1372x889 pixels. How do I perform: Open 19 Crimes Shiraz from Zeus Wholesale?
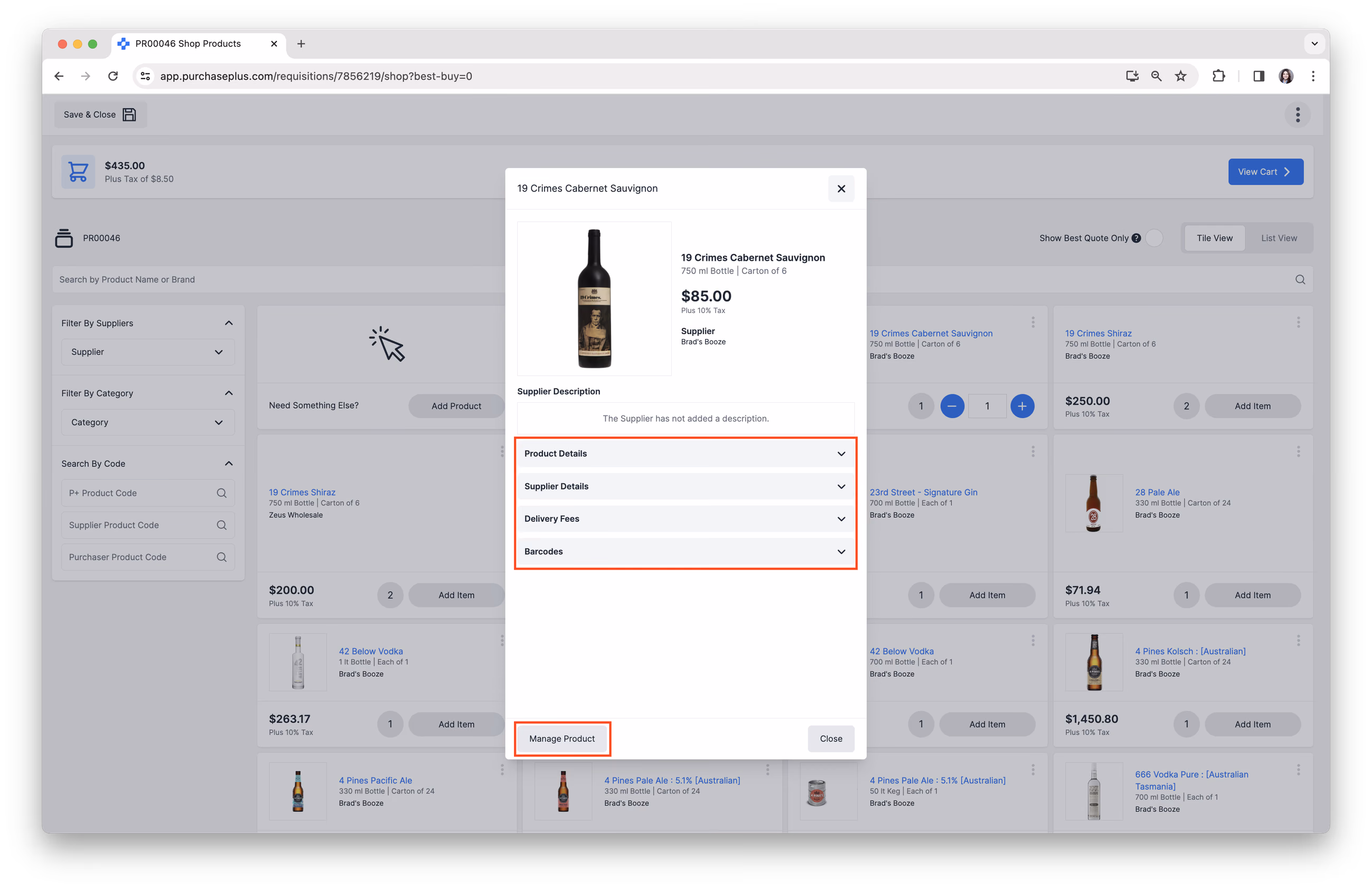(x=301, y=493)
